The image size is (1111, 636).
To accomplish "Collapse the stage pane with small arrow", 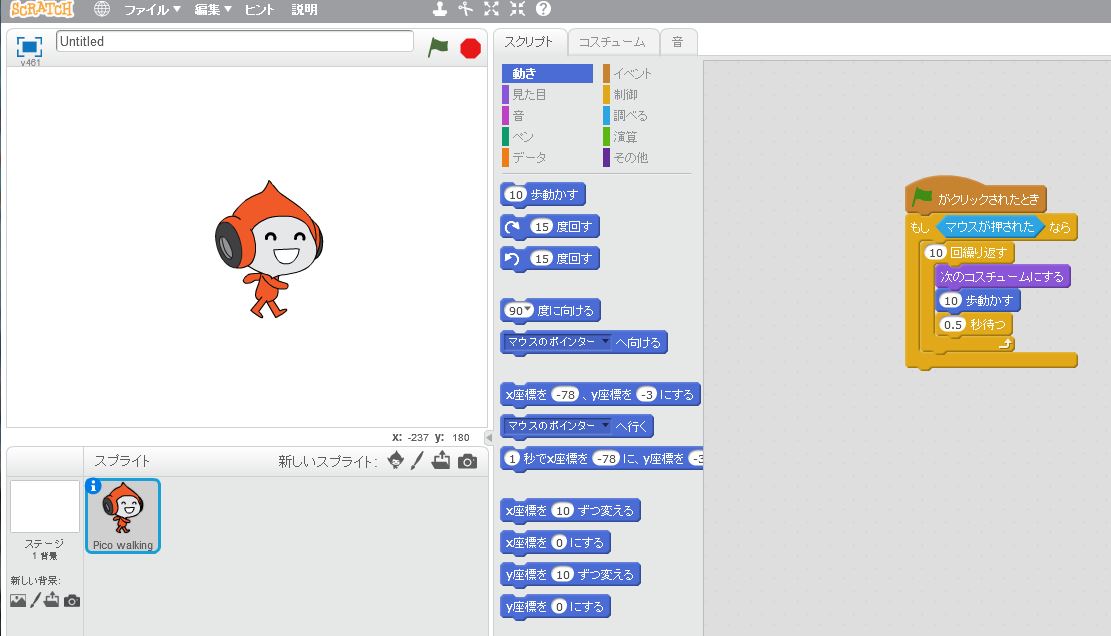I will [x=489, y=438].
